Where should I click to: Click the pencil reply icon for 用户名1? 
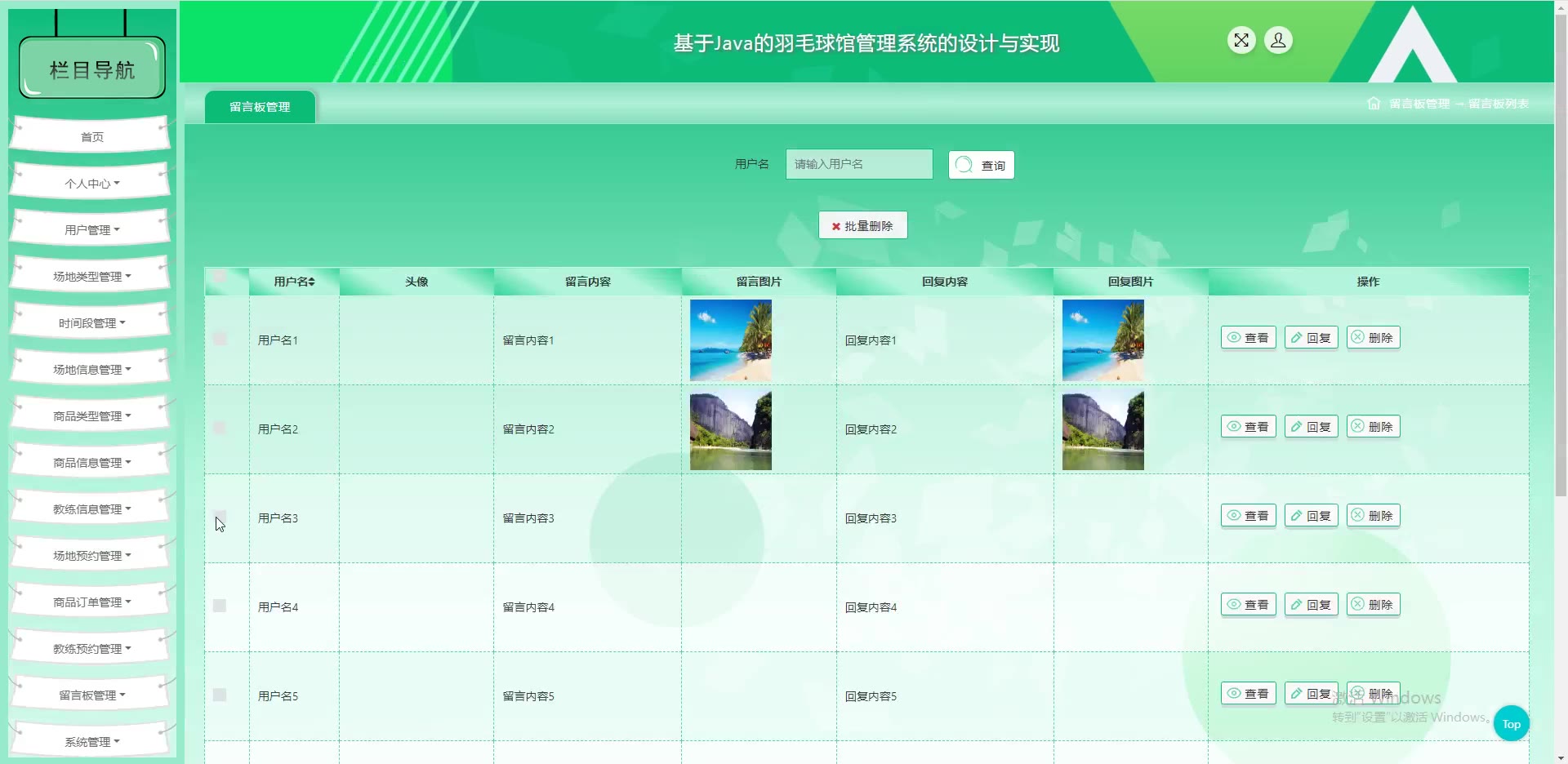1296,337
